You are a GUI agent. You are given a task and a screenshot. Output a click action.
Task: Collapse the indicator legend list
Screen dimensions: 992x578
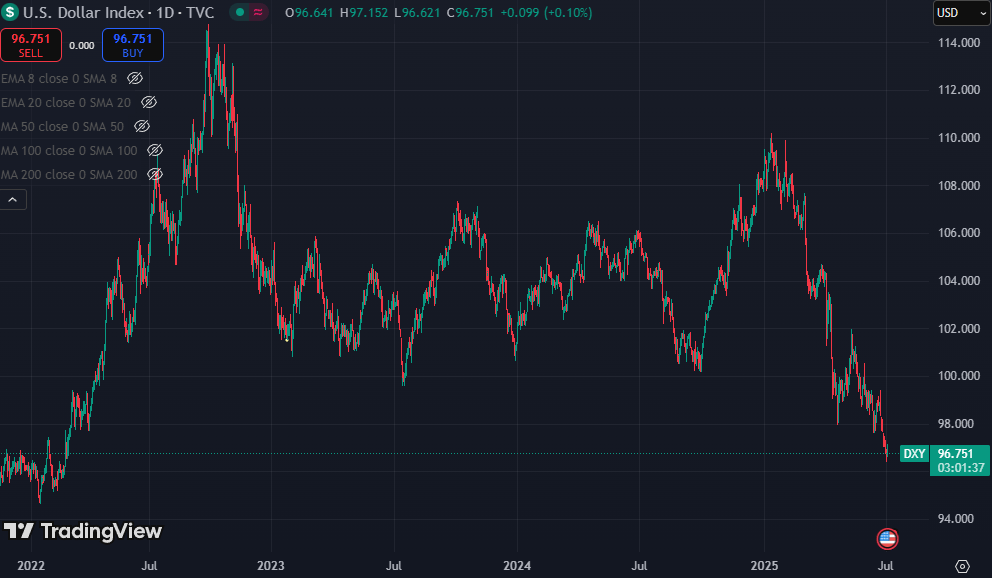click(13, 200)
